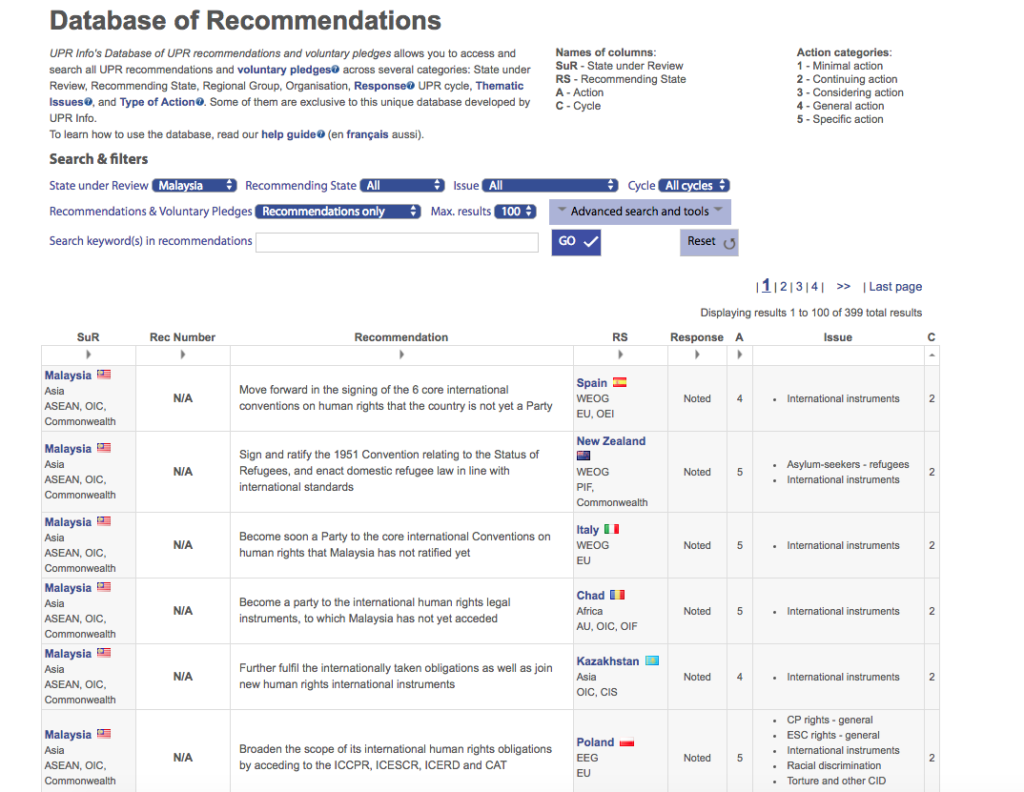The height and width of the screenshot is (792, 1024).
Task: Click the help icon beside Thematic Issues
Action: pos(88,102)
